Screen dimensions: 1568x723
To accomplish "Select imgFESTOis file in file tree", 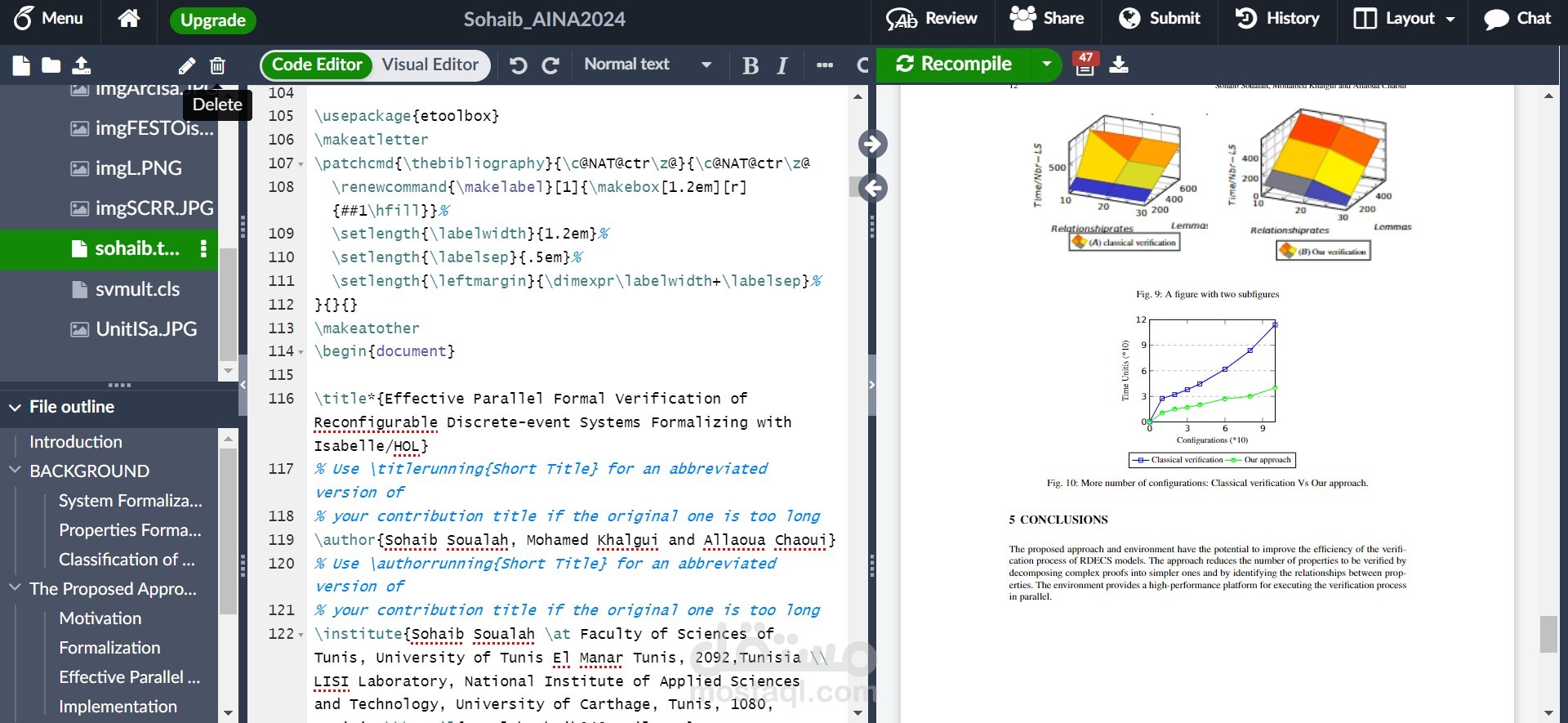I will click(142, 128).
